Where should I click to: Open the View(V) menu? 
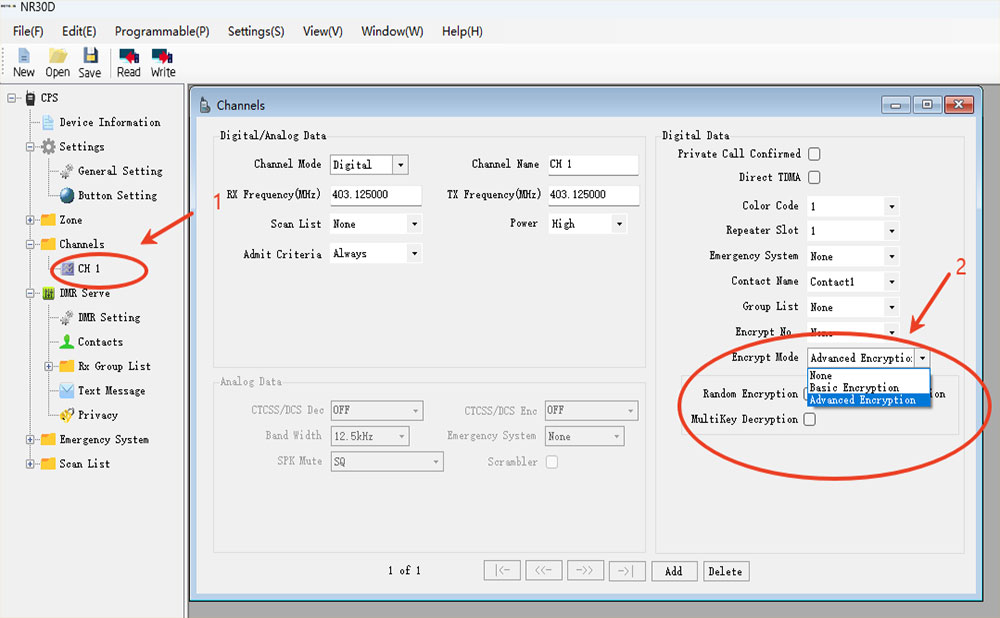323,31
